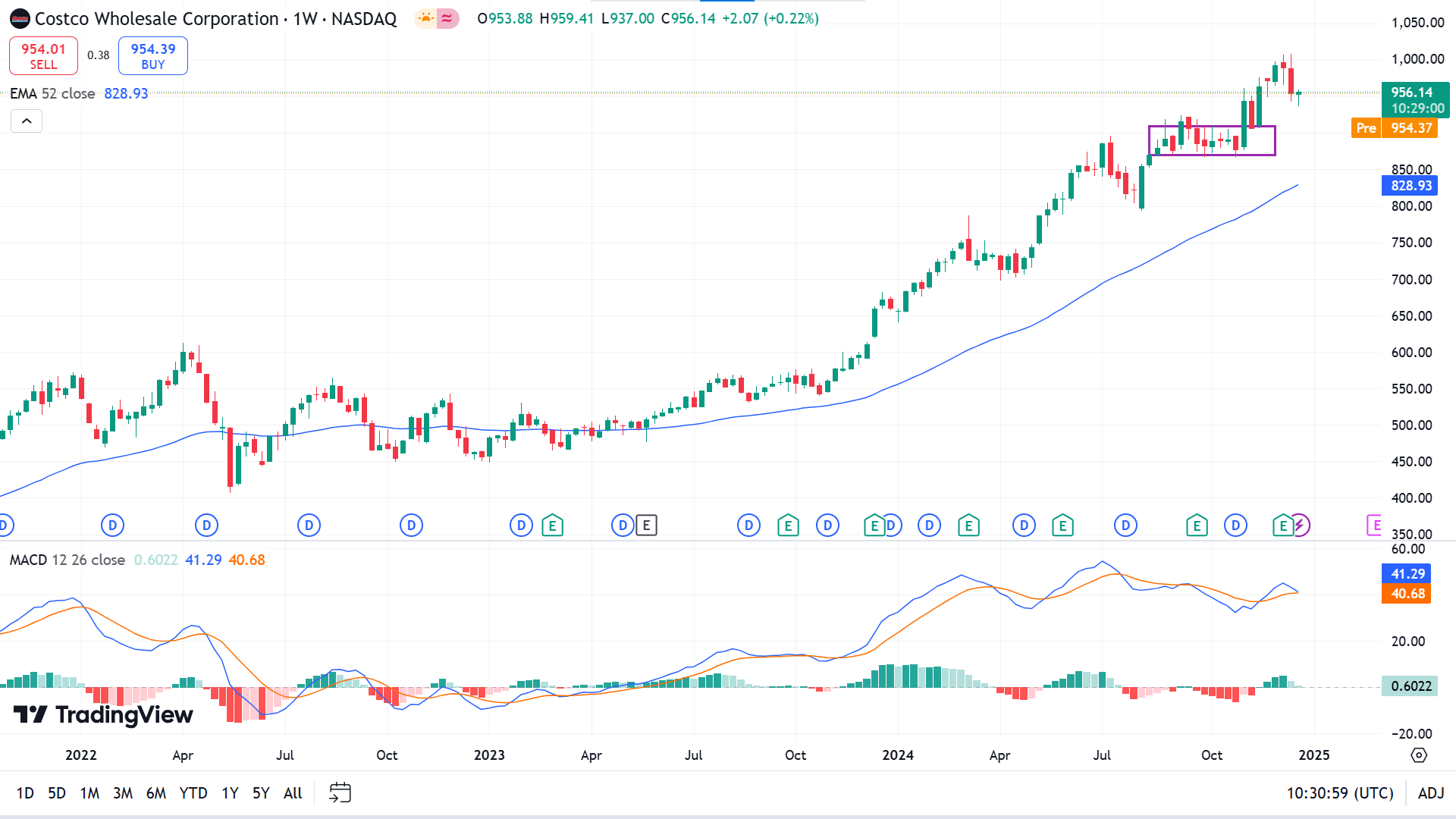
Task: Click the dividend marker near July 2022
Action: click(309, 525)
